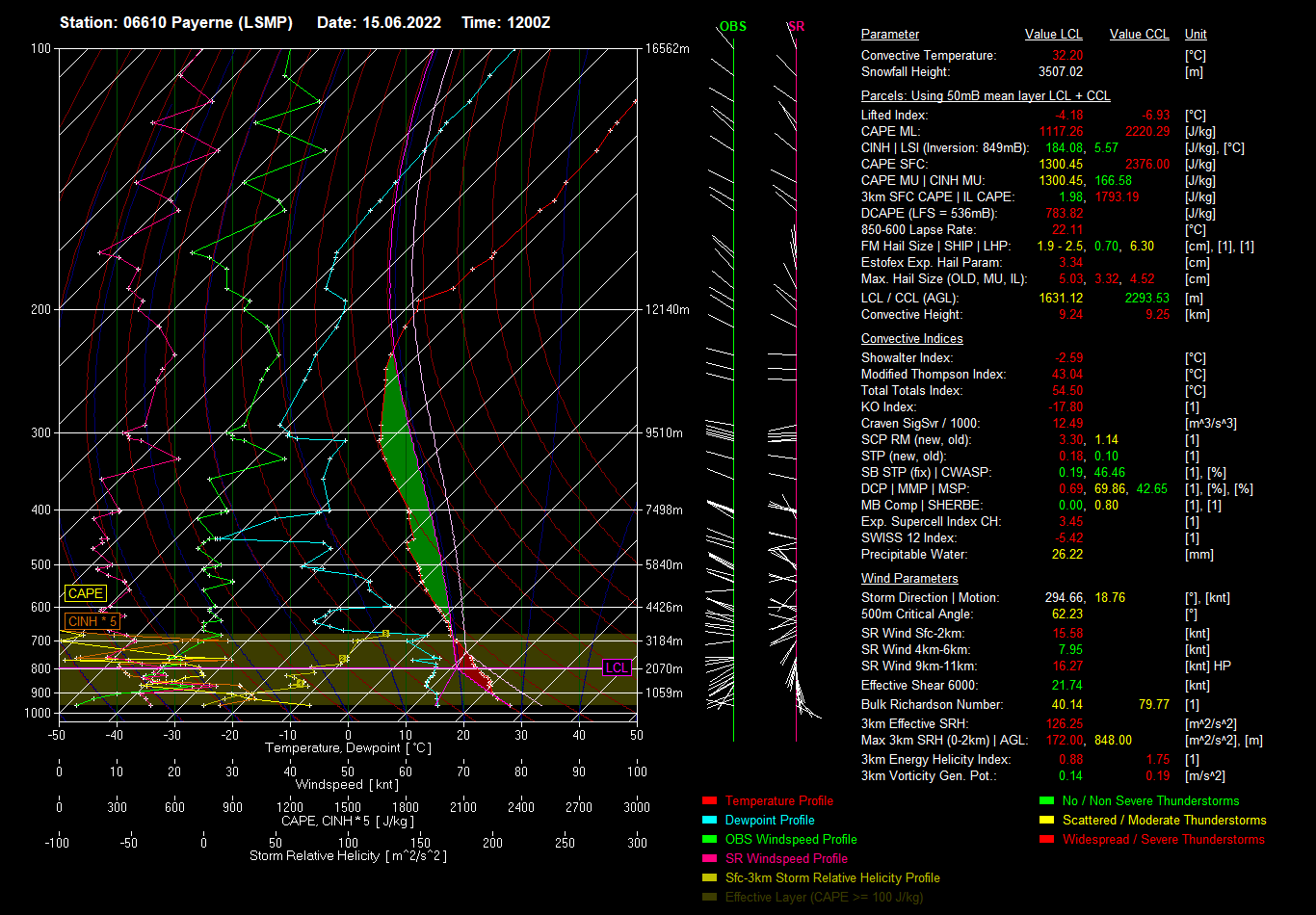Click the Value LCL column header
The height and width of the screenshot is (915, 1316).
1053,35
